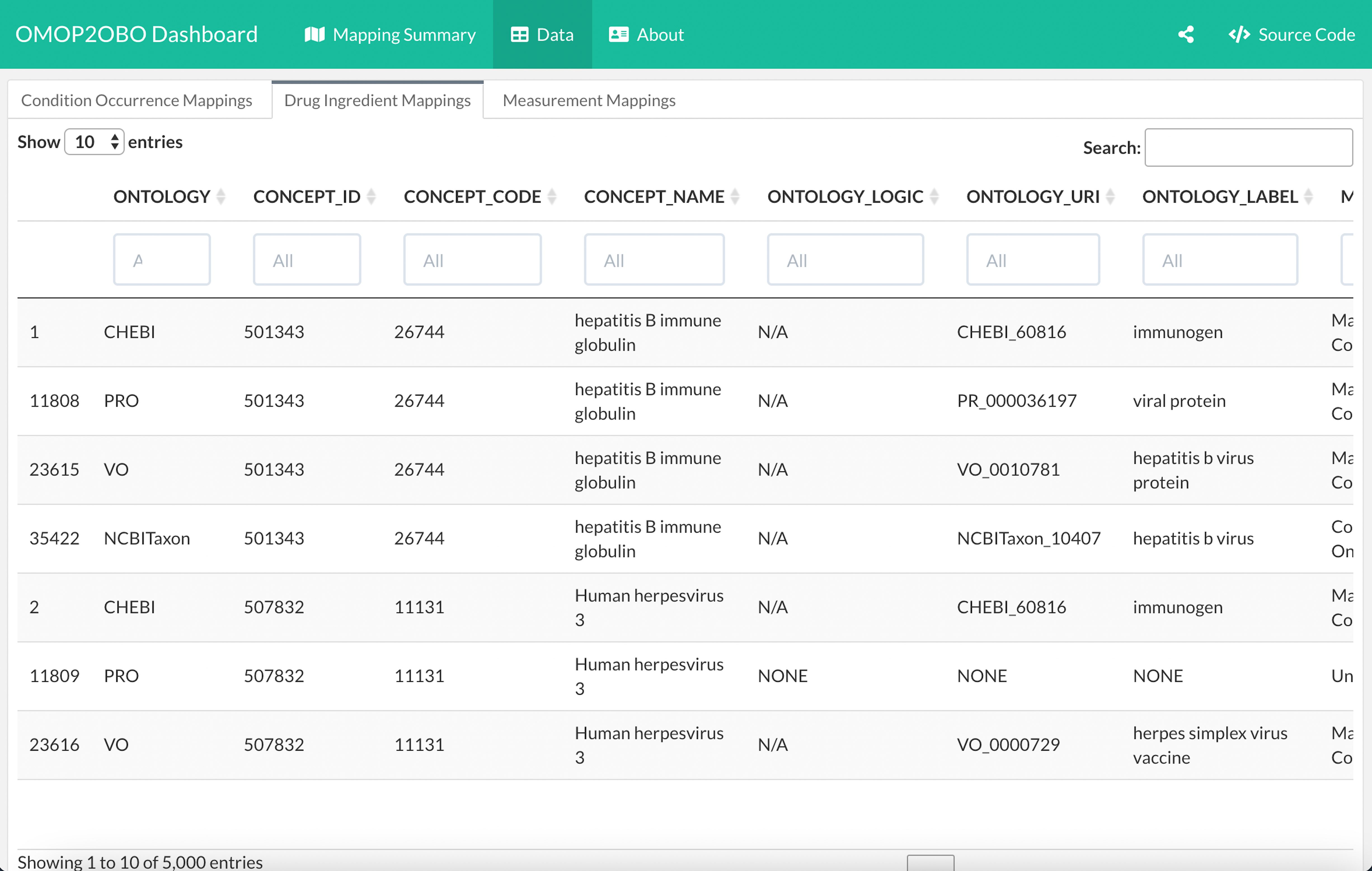1372x871 pixels.
Task: Click the 'viral protein' label cell
Action: [1180, 401]
